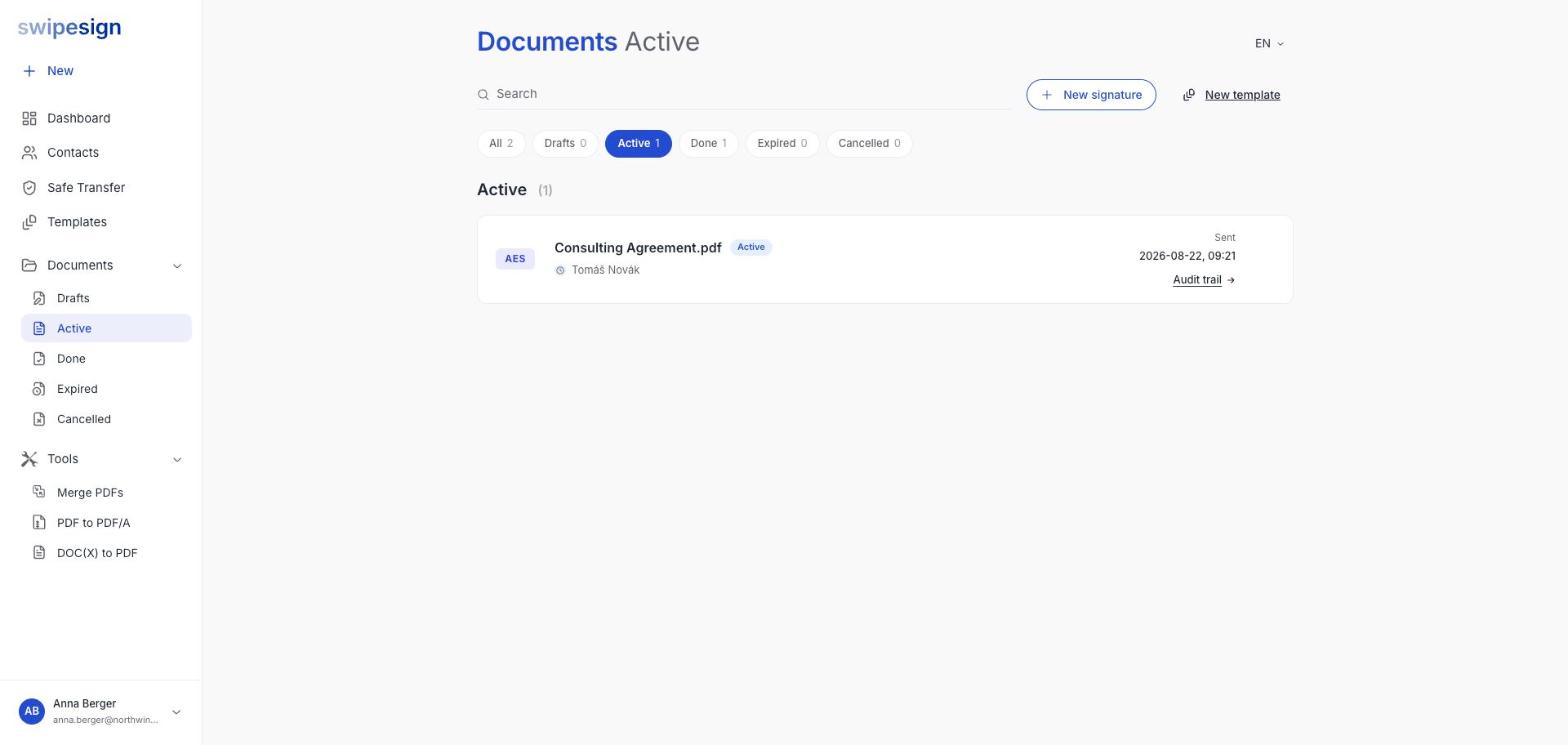1568x745 pixels.
Task: Collapse the Tools section chevron
Action: (177, 460)
